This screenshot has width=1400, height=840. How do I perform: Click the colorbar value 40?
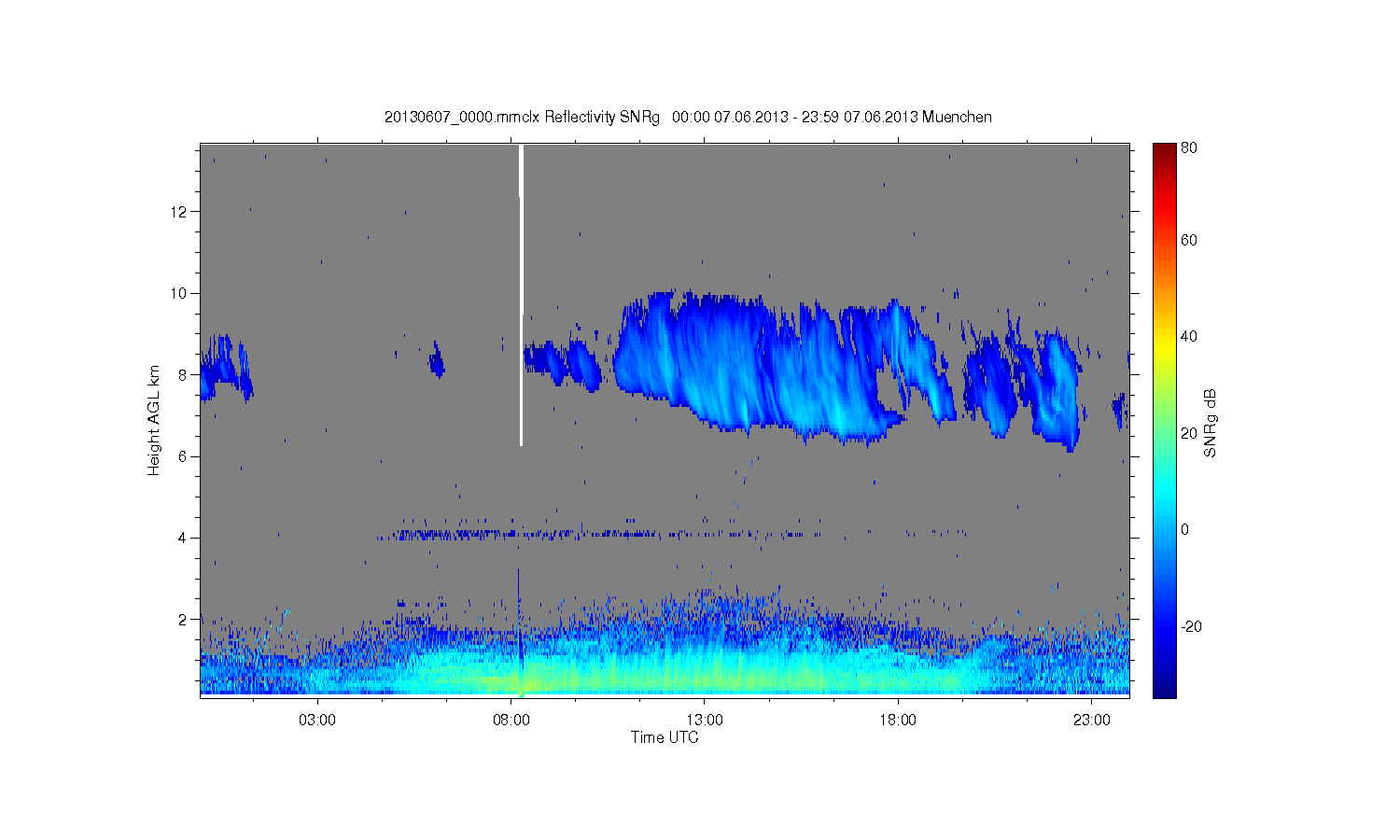pyautogui.click(x=1189, y=336)
